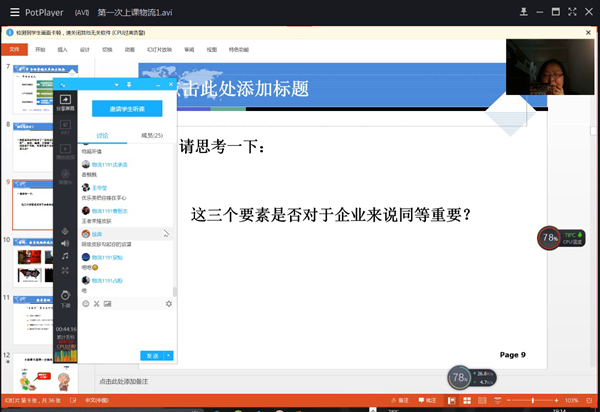The width and height of the screenshot is (600, 412).
Task: Open the 插入 (Insert) ribbon tab
Action: 62,50
